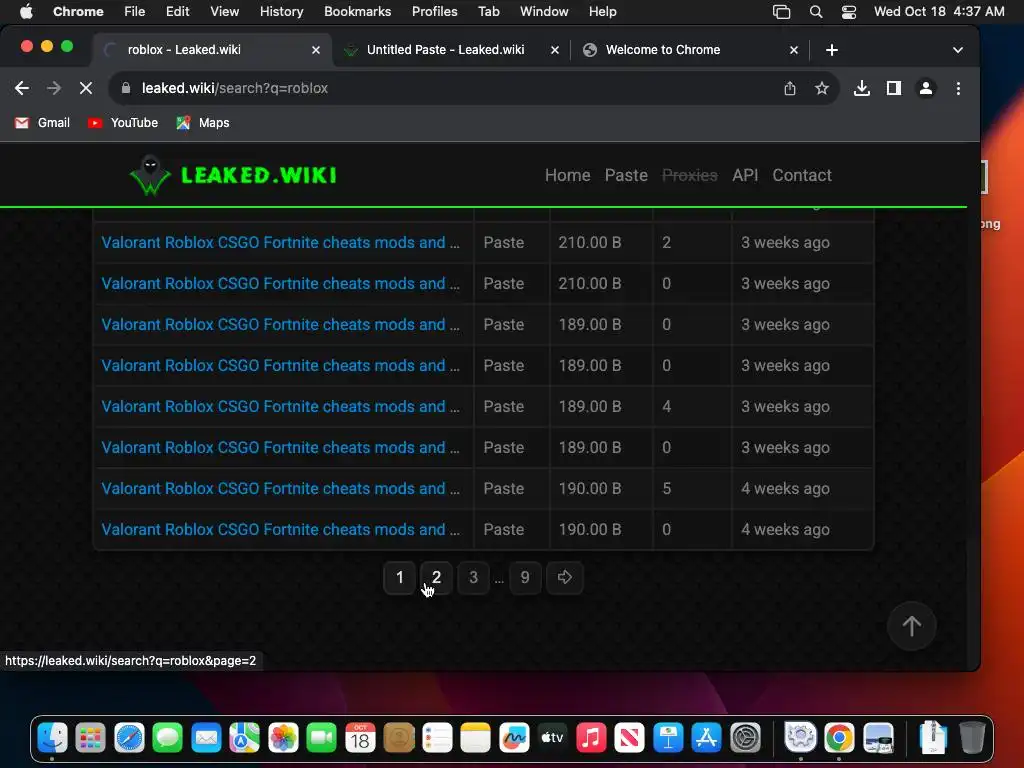The image size is (1024, 768).
Task: Open the 210.00 B paste with 2 views
Action: [x=281, y=242]
